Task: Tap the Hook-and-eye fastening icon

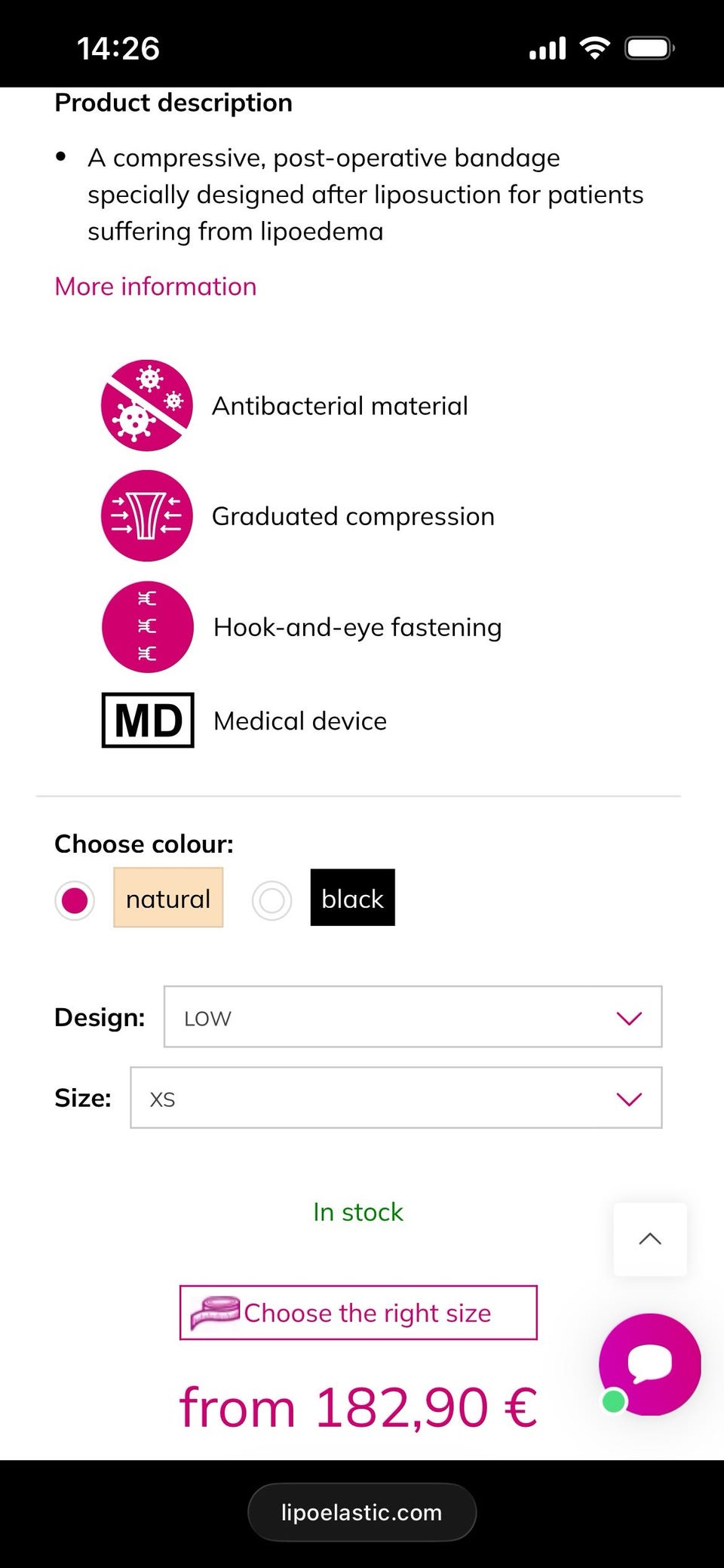Action: [x=147, y=627]
